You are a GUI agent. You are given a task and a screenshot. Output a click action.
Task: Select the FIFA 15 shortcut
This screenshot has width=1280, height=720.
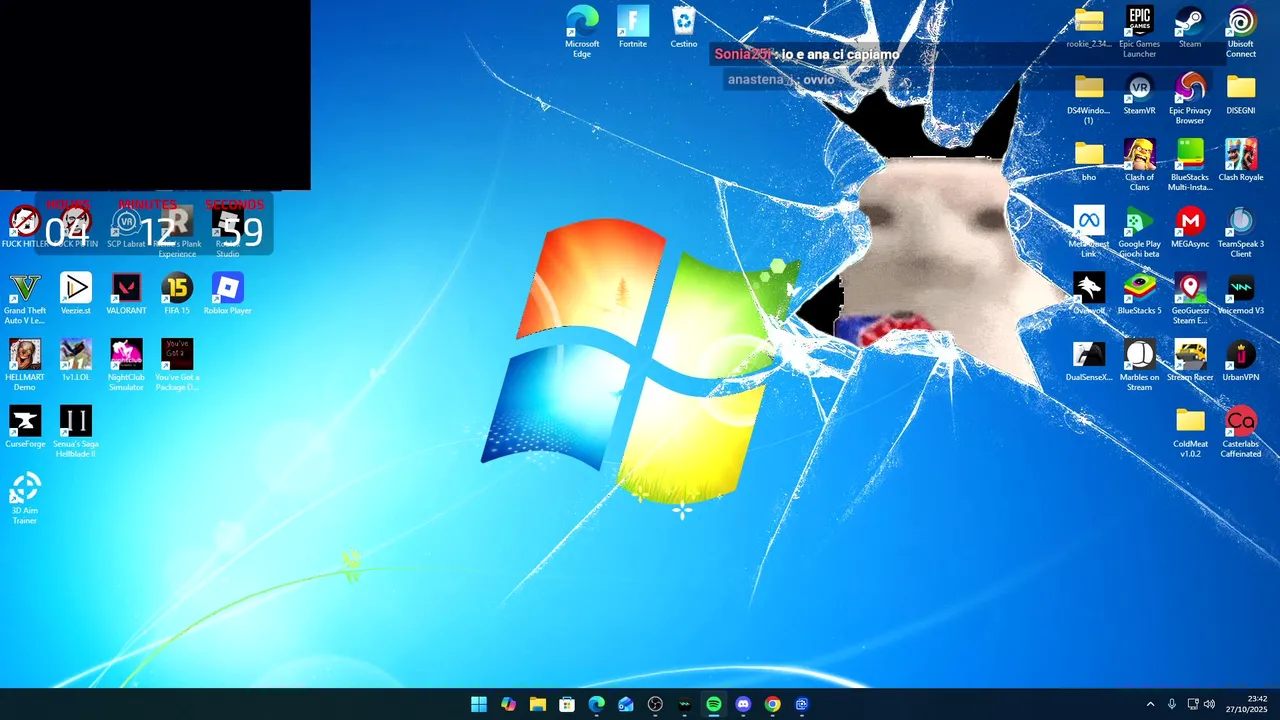click(177, 294)
